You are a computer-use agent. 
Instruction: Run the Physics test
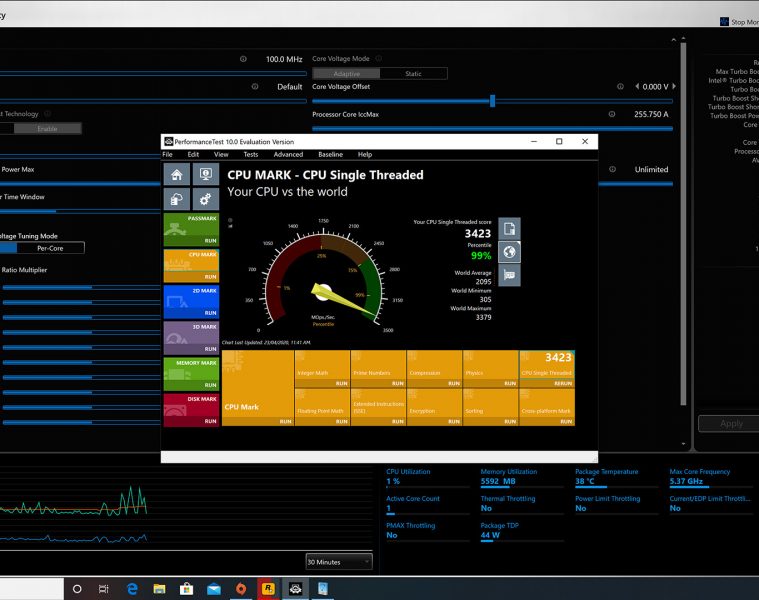click(490, 369)
